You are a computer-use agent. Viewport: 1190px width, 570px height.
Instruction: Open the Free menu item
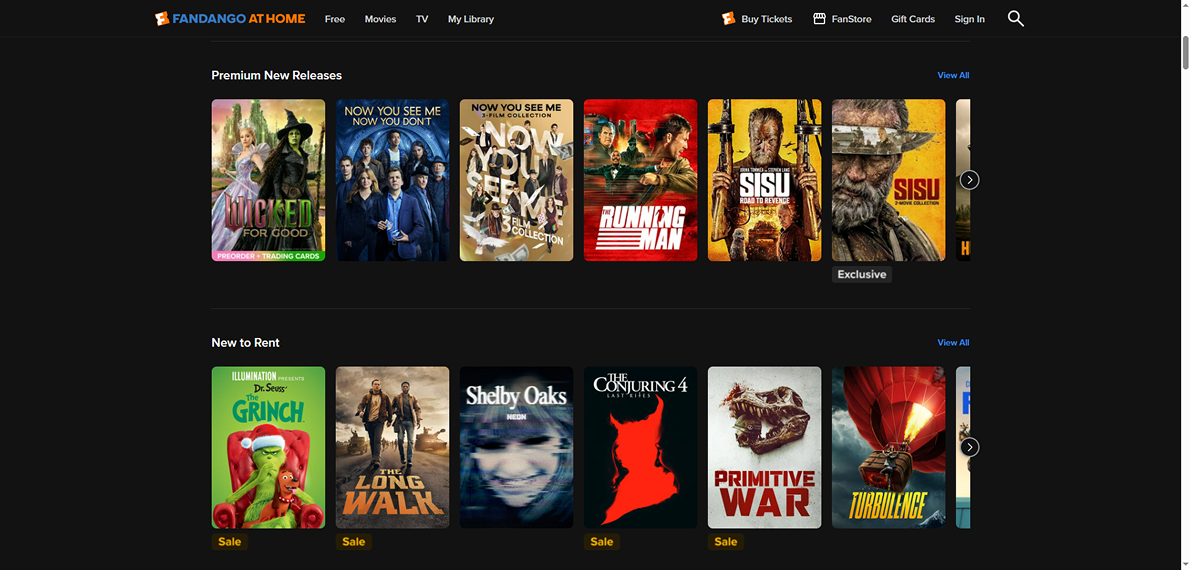coord(335,19)
